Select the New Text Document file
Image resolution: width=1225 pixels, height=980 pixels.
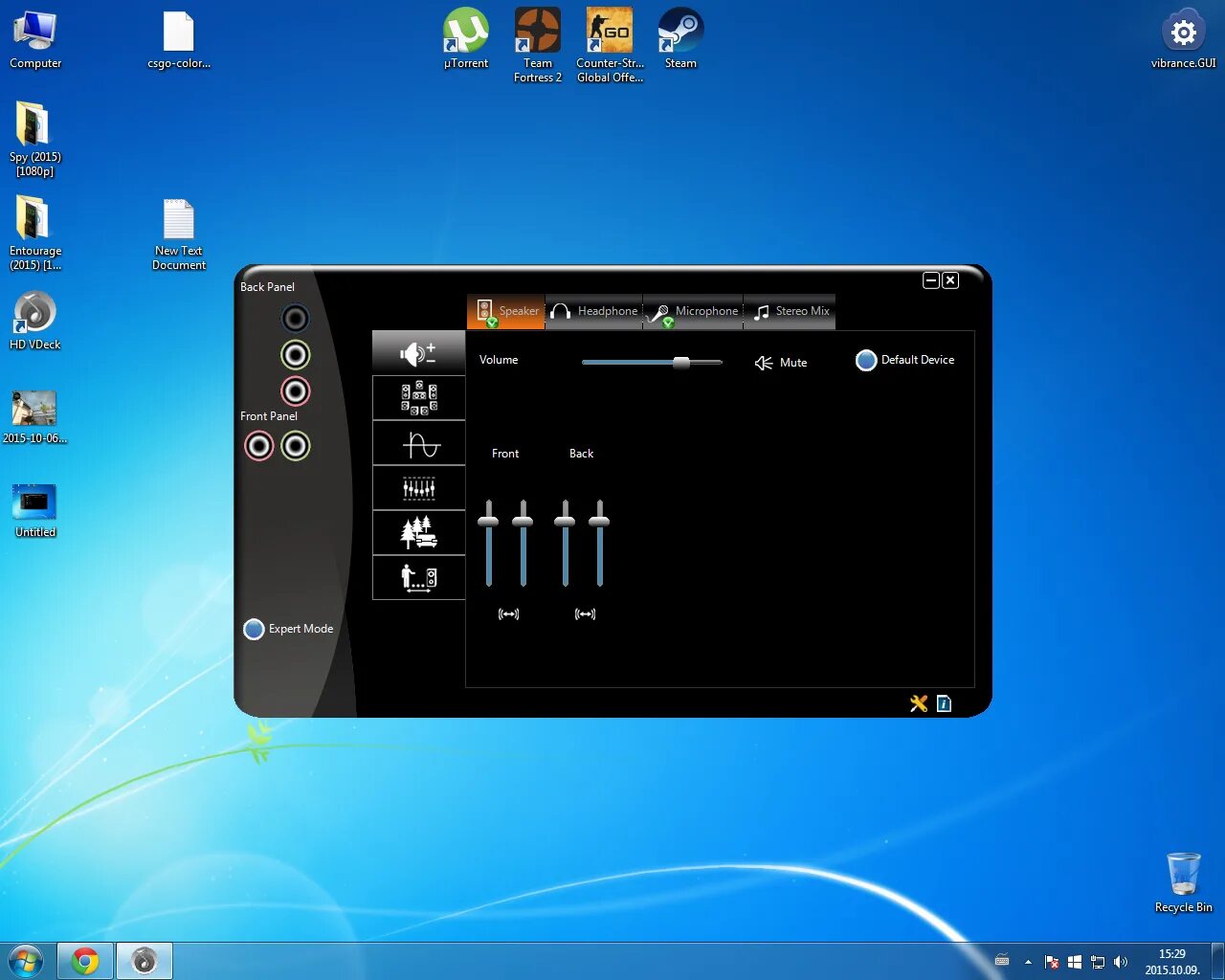click(179, 234)
